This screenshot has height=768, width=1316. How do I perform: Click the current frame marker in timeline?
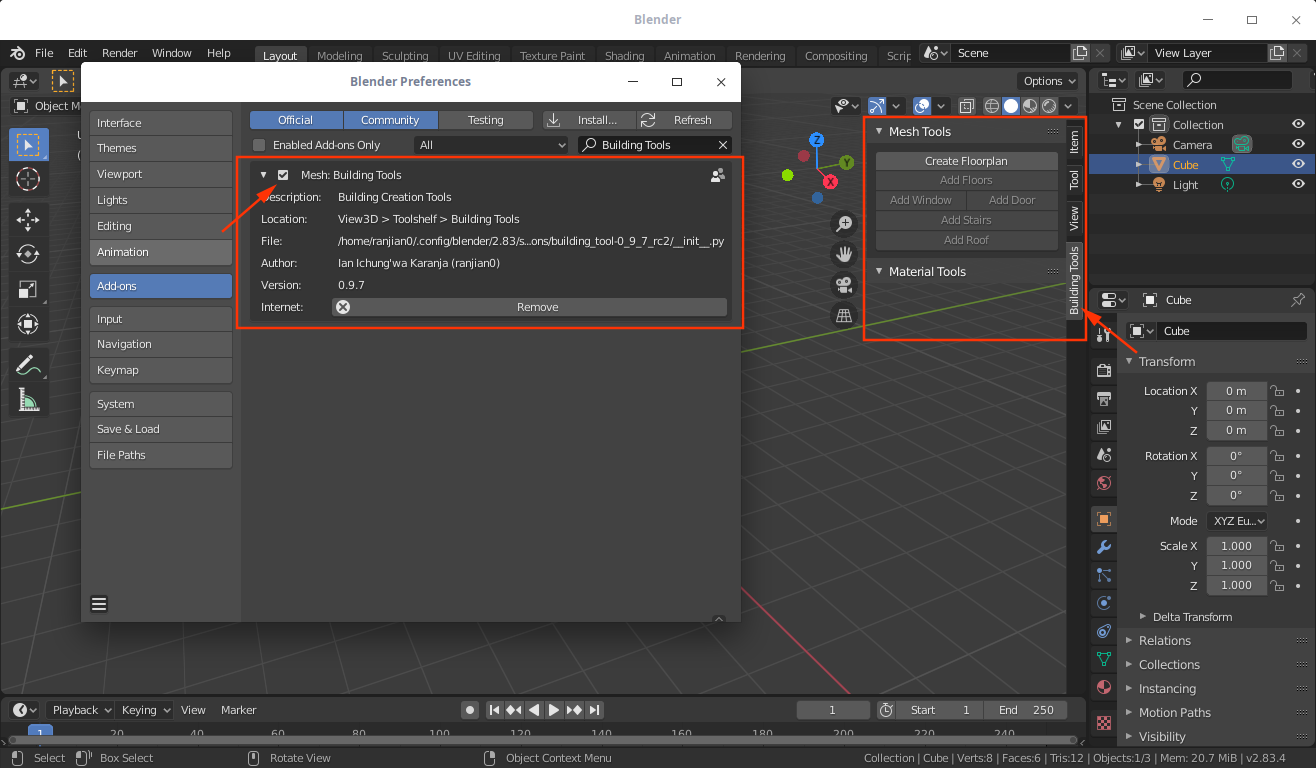pos(40,733)
